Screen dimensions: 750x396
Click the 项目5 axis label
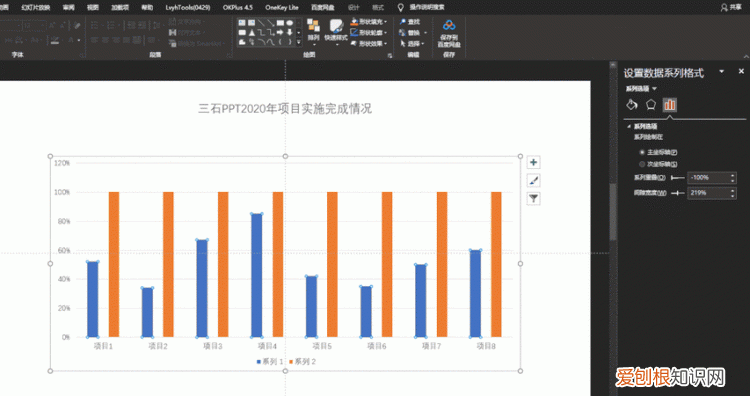pyautogui.click(x=322, y=346)
